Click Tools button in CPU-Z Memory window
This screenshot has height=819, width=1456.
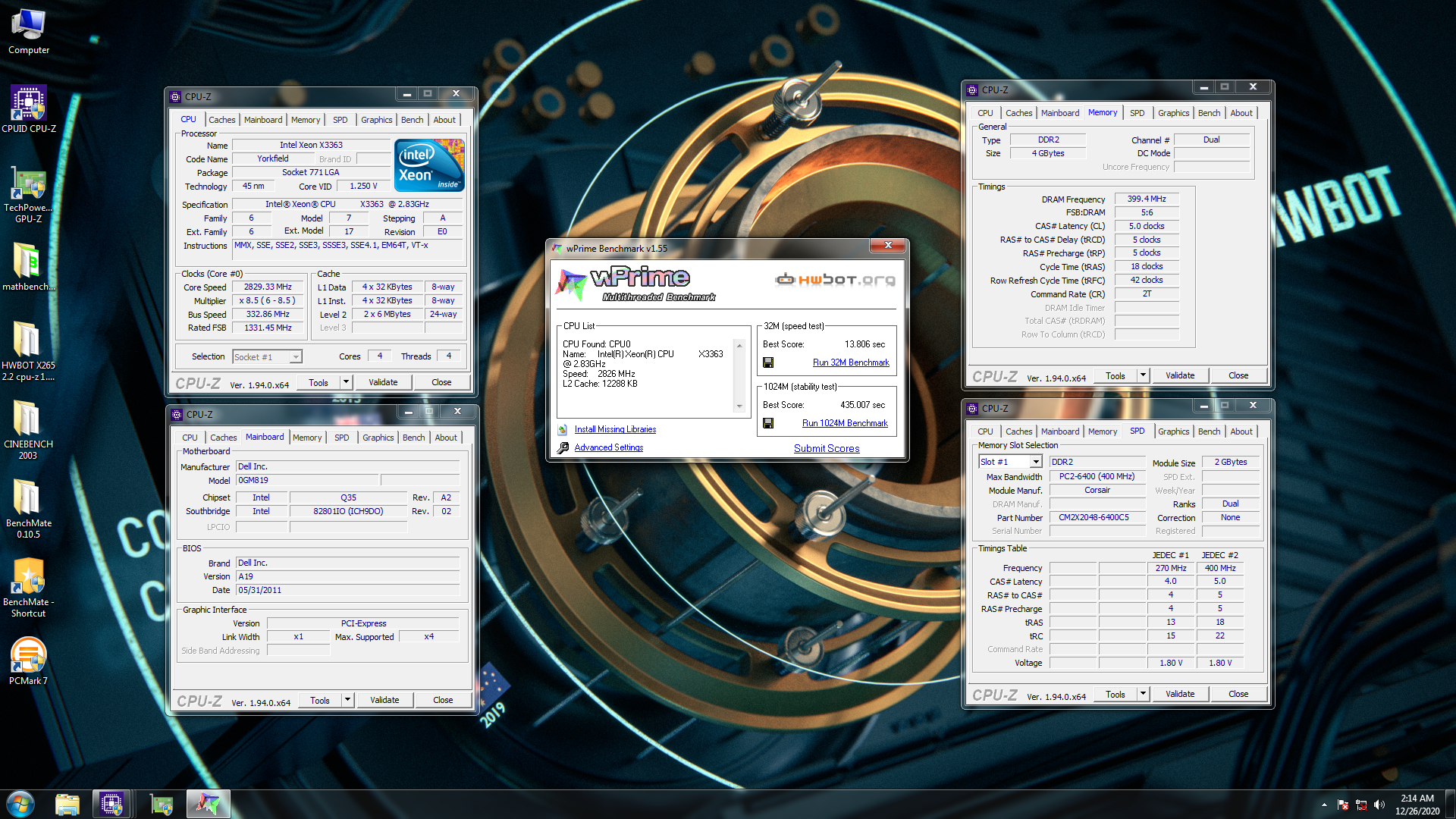(x=1115, y=375)
